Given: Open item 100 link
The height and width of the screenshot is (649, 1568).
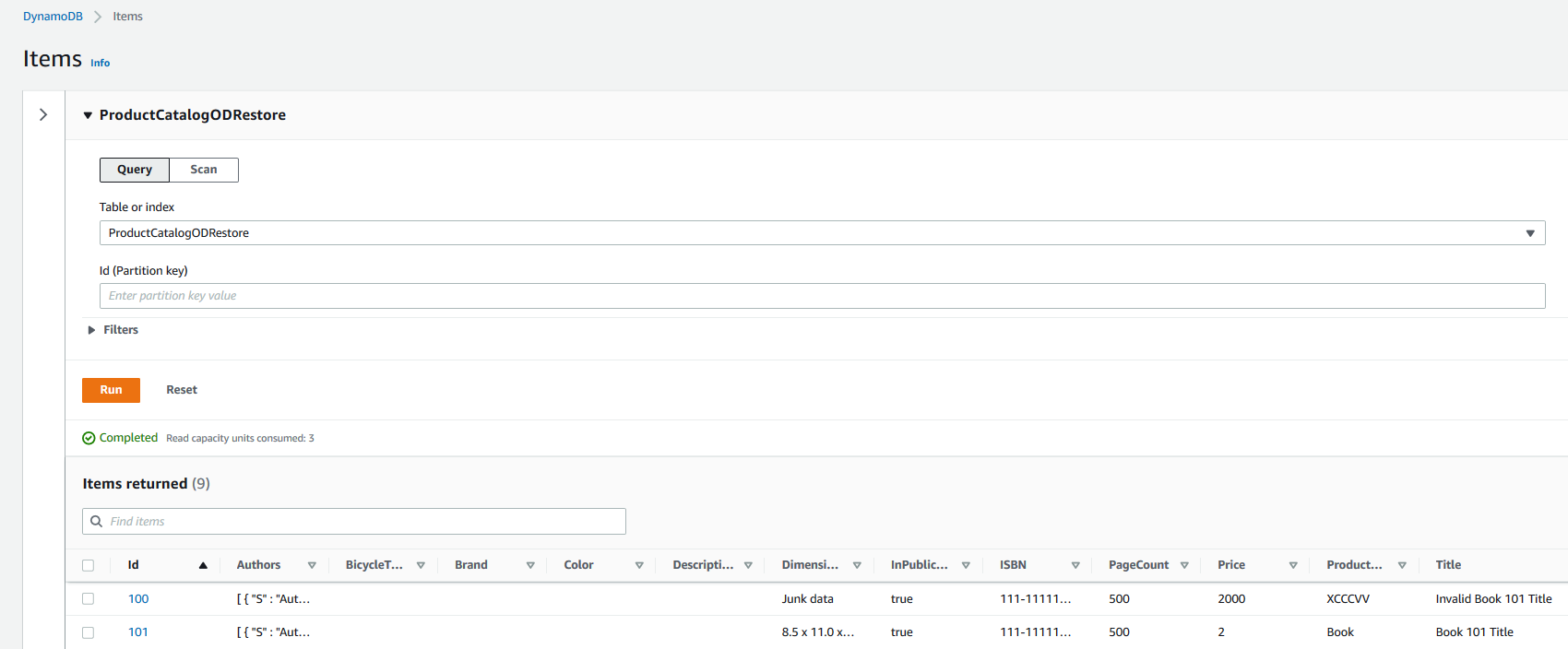Looking at the screenshot, I should coord(138,599).
